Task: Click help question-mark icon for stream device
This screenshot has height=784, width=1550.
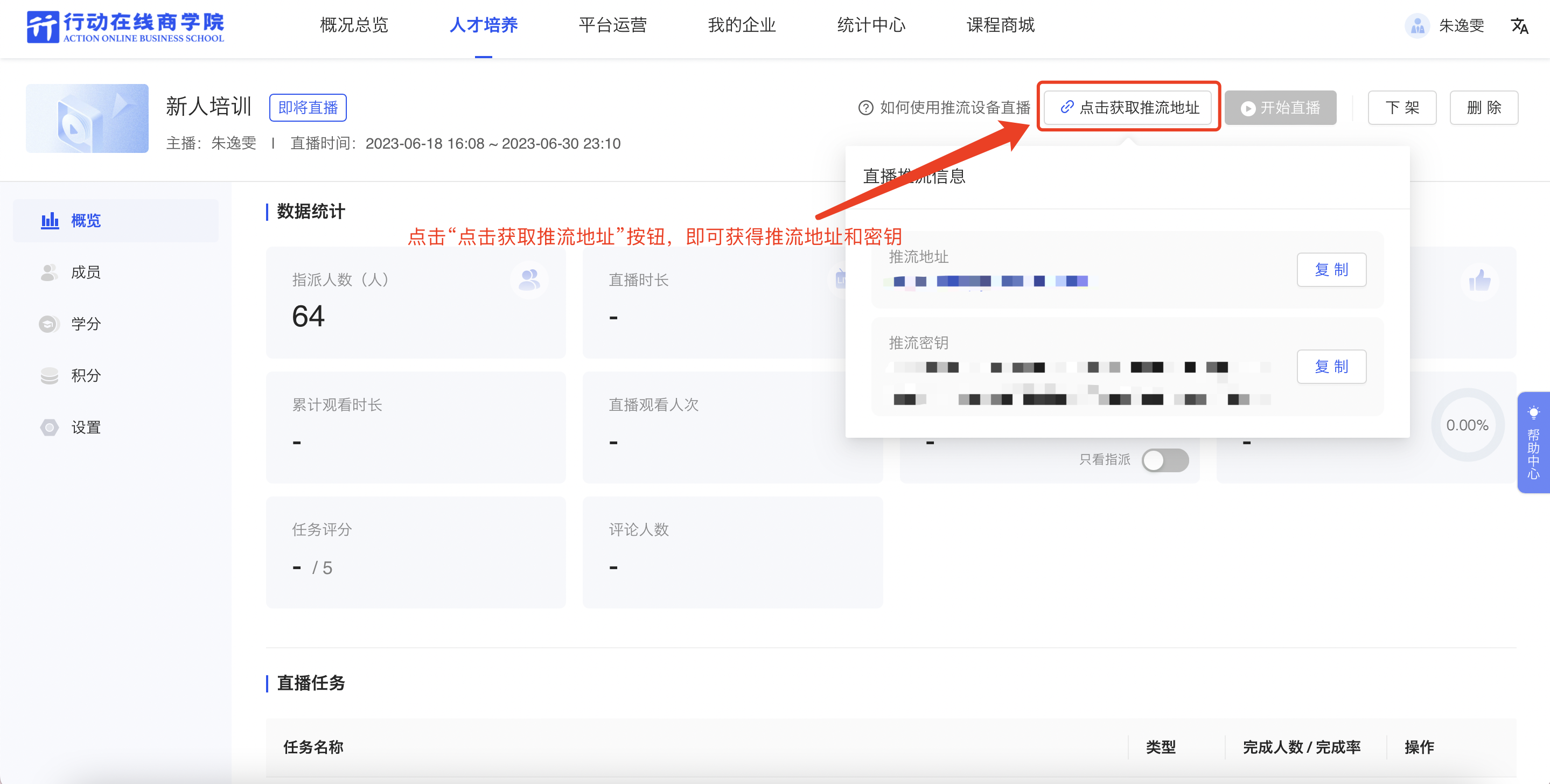Action: pyautogui.click(x=865, y=108)
